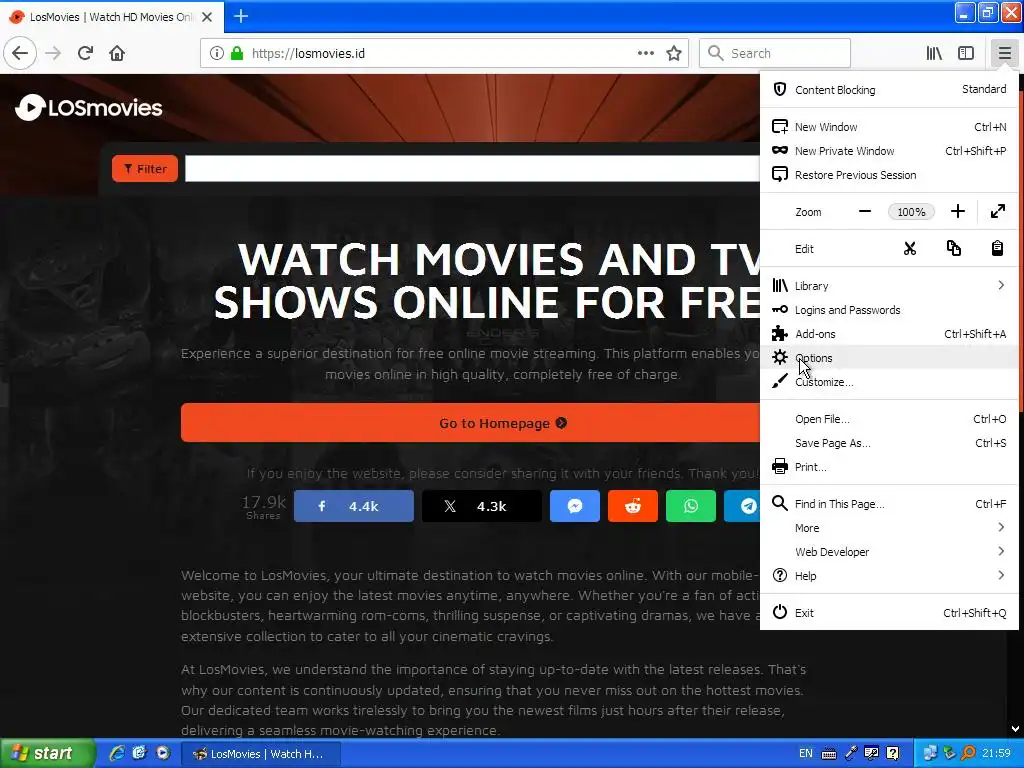Close the LosMovies tab
This screenshot has height=768, width=1024.
(207, 17)
